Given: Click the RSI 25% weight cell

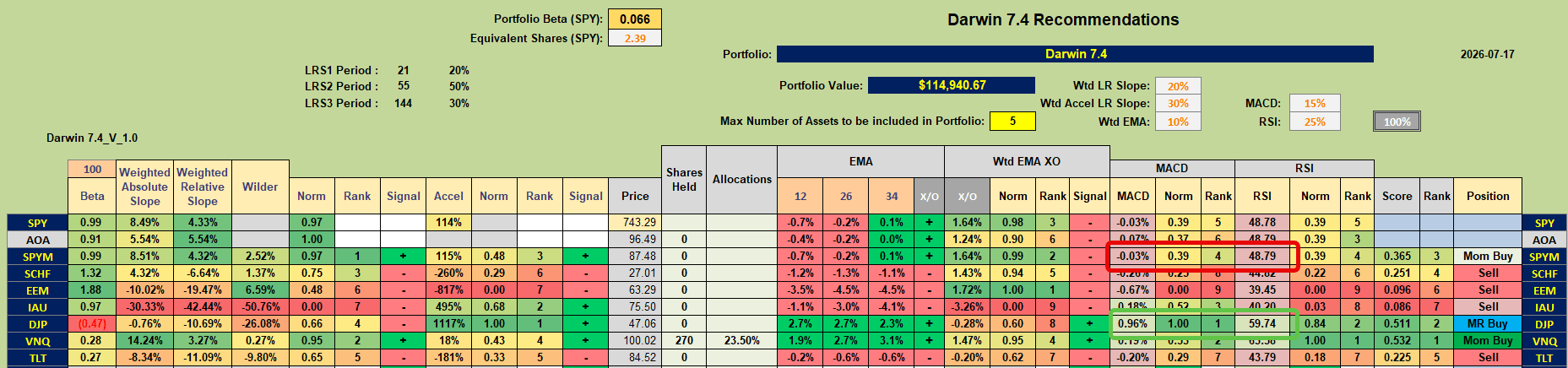Looking at the screenshot, I should pos(1315,122).
